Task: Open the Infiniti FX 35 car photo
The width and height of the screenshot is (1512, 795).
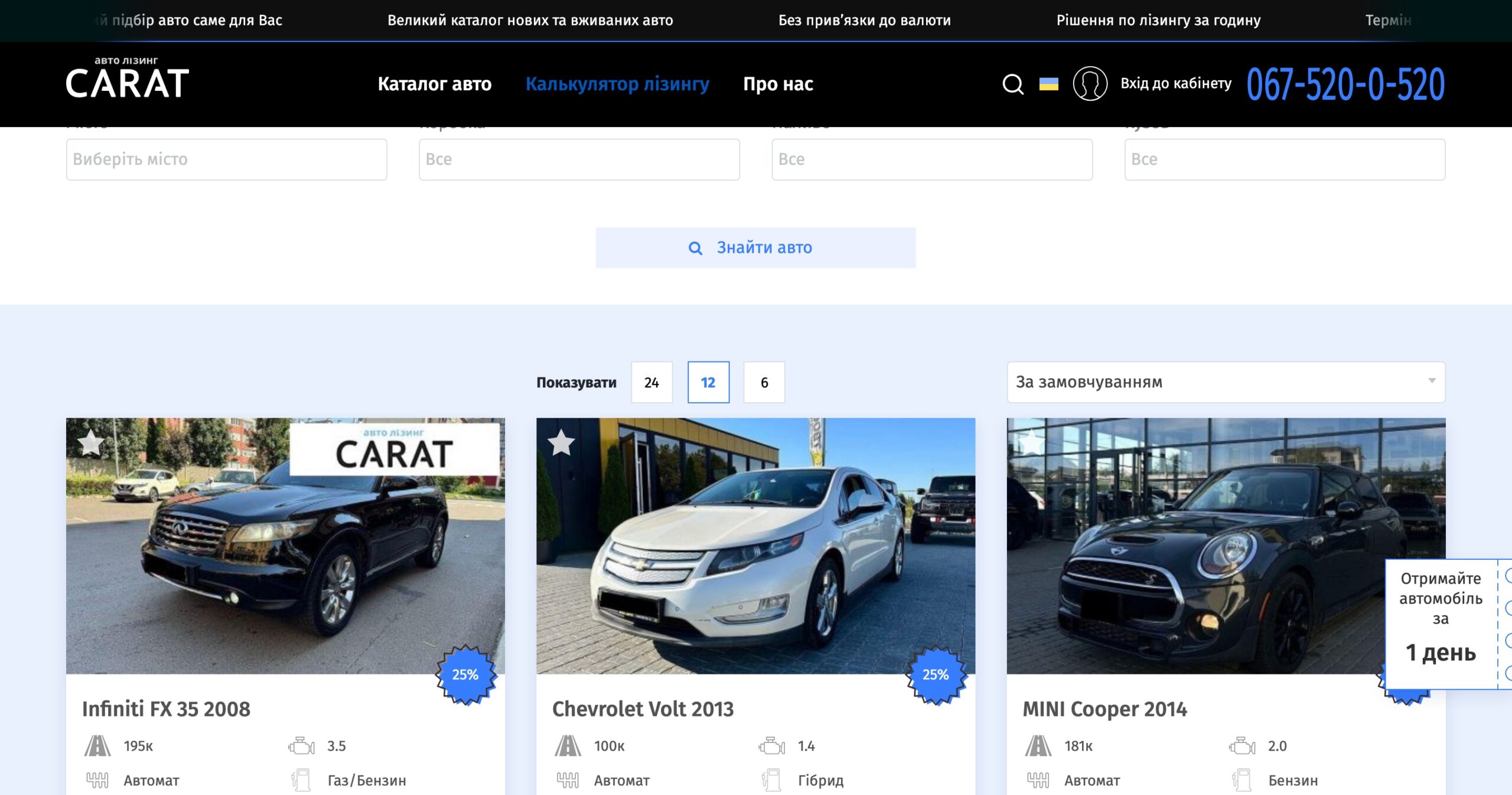Action: tap(285, 546)
